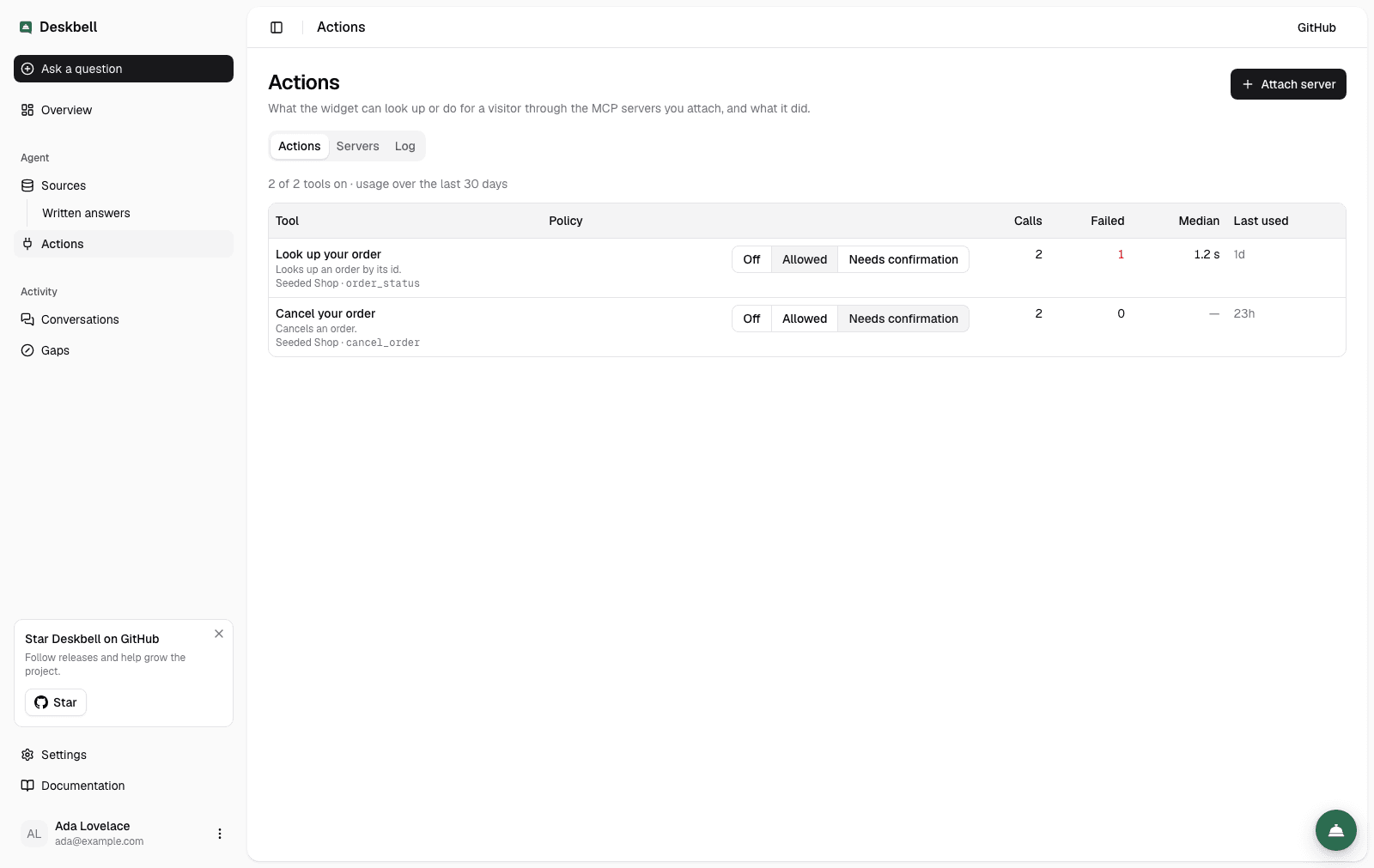Viewport: 1374px width, 868px height.
Task: Click the Median column header
Action: tap(1199, 221)
